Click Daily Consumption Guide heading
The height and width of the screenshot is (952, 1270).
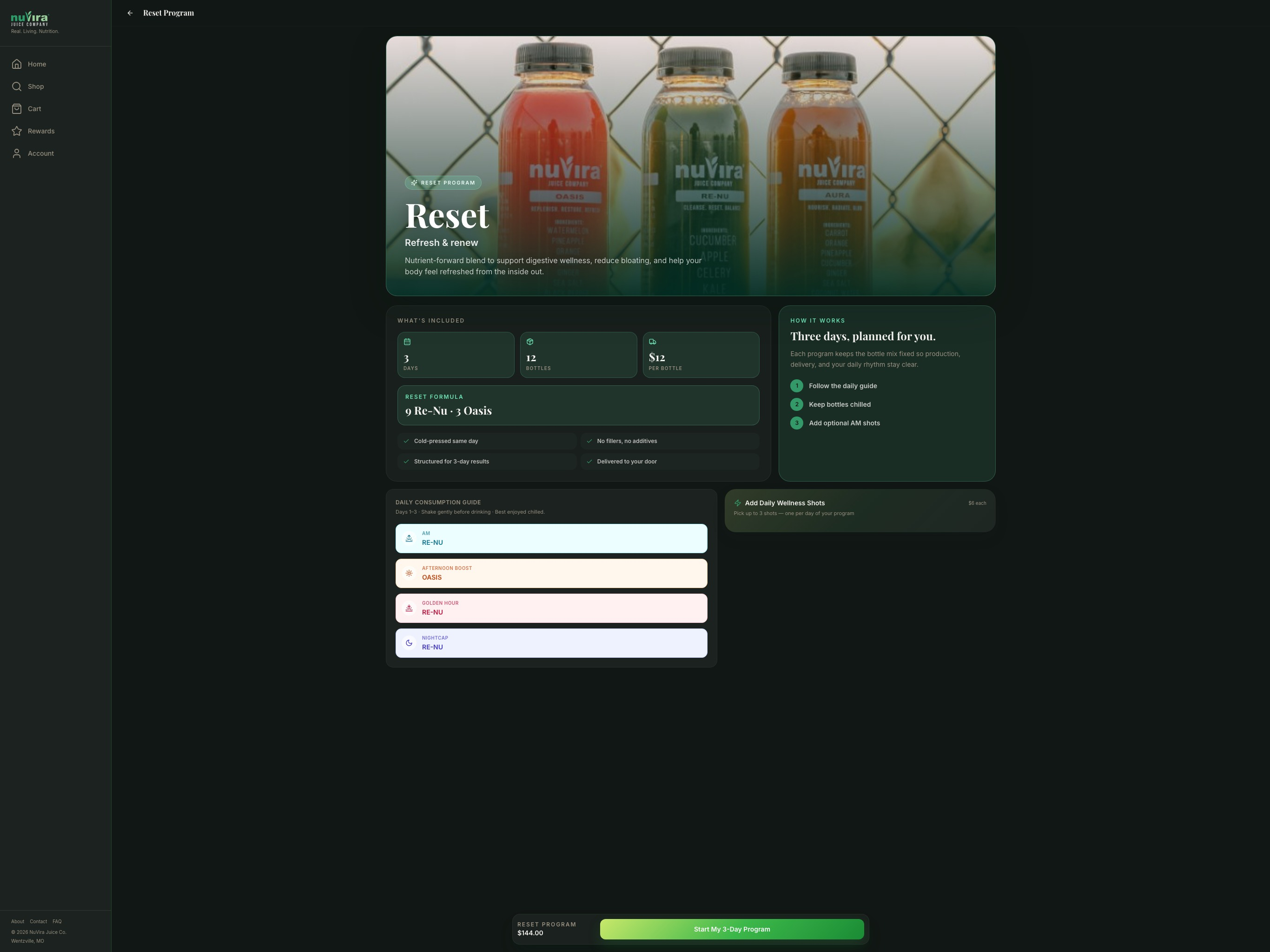438,502
